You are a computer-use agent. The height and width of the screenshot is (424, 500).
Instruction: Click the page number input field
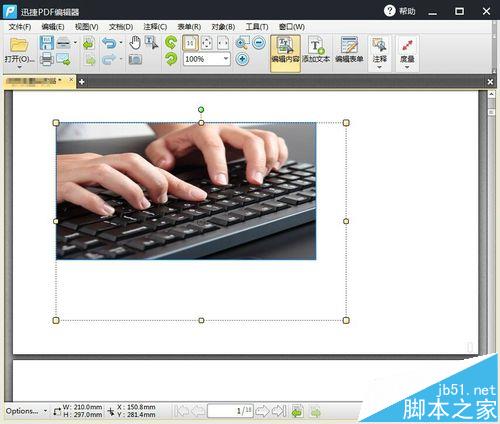230,411
